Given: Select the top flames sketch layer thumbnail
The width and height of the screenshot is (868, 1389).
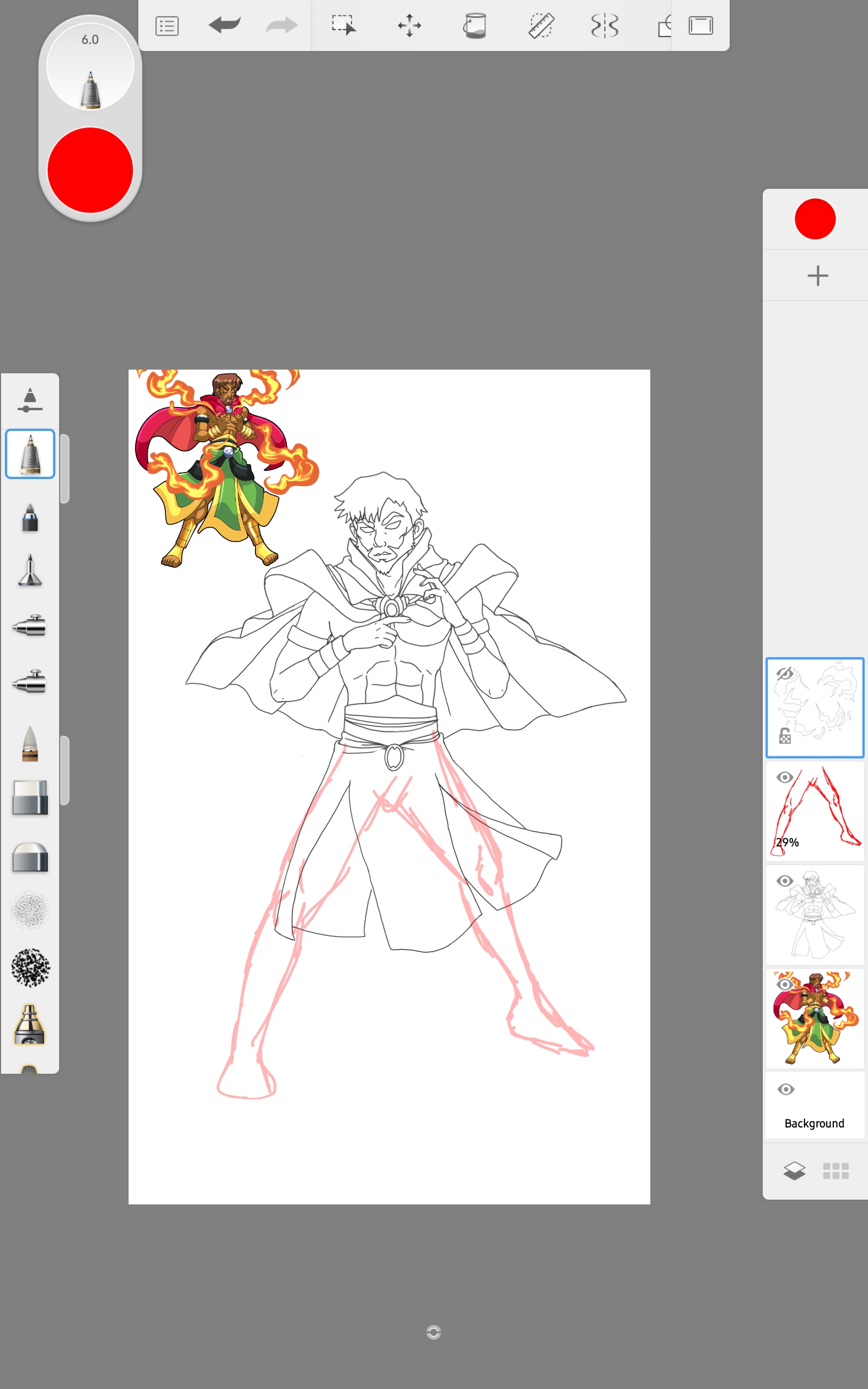Looking at the screenshot, I should coord(815,707).
